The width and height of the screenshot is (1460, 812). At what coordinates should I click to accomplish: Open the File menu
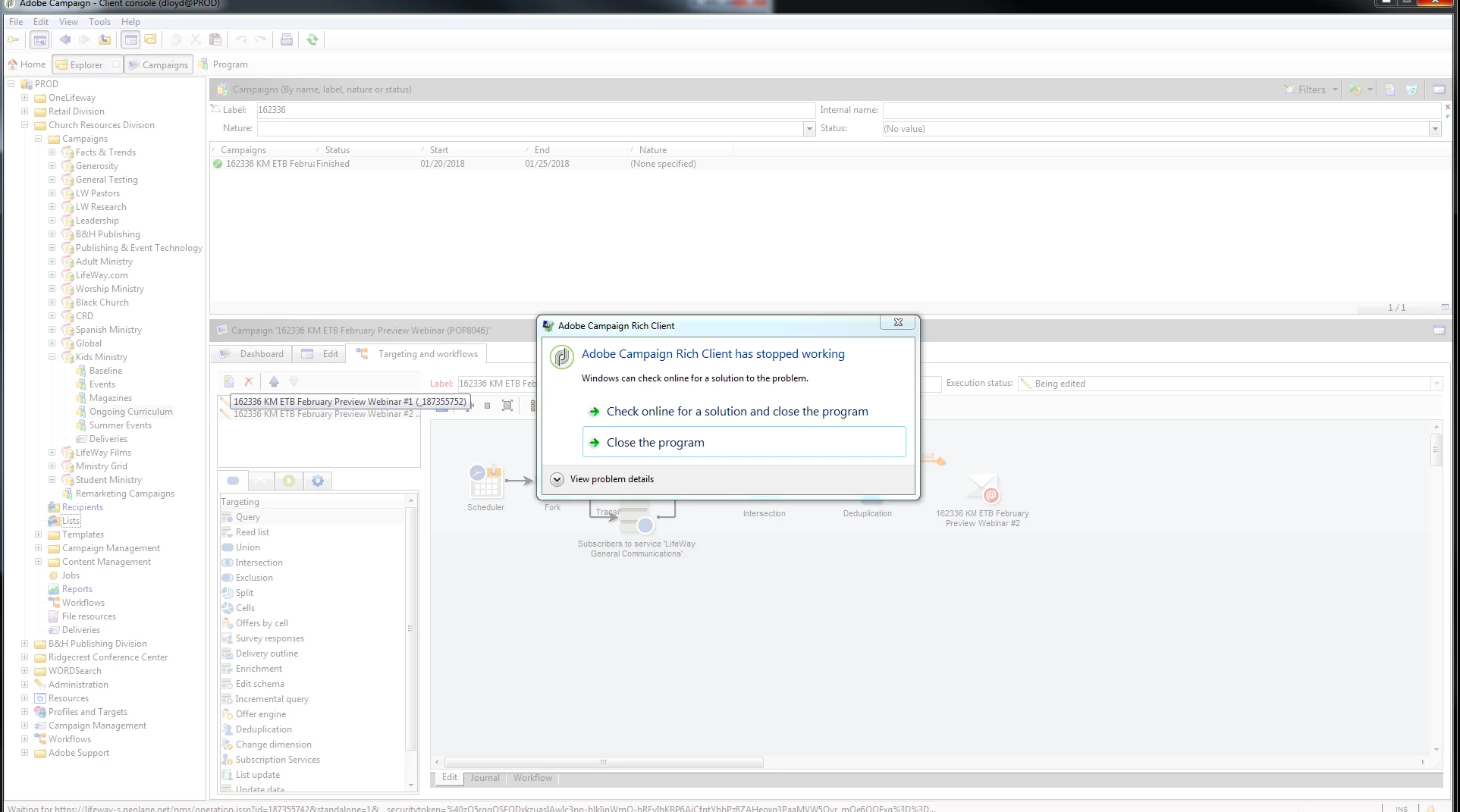(16, 22)
